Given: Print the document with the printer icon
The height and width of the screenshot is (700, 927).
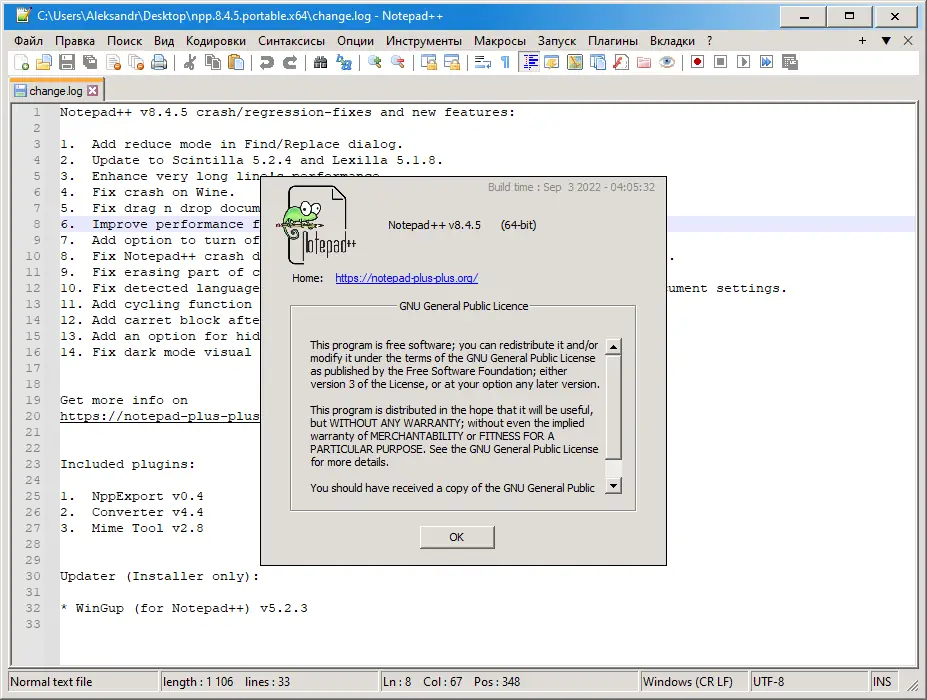Looking at the screenshot, I should [160, 62].
